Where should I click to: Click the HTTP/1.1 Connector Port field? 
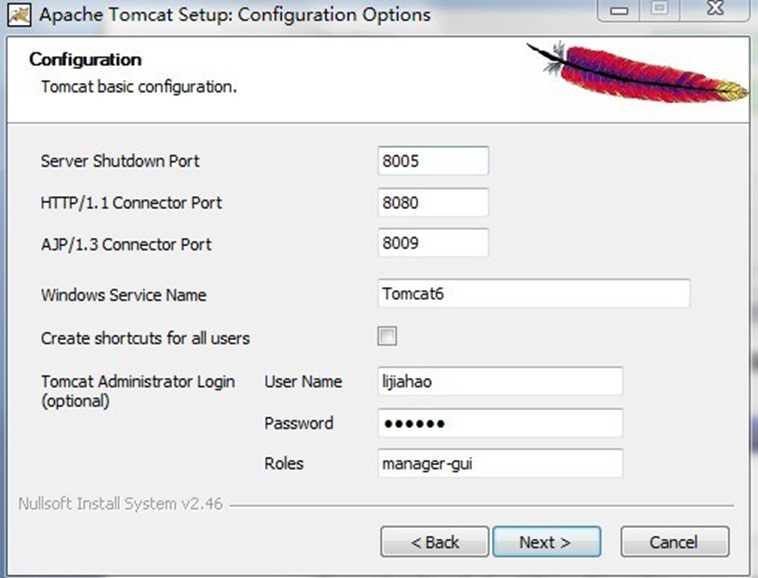433,202
